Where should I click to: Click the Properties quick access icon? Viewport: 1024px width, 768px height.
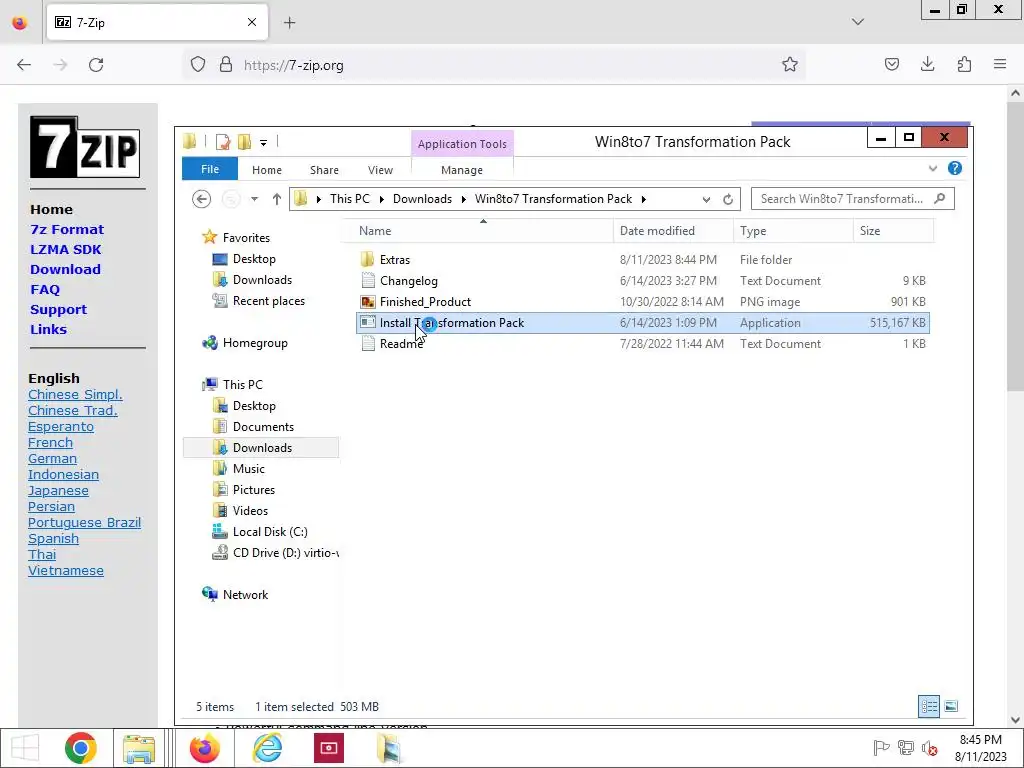223,142
